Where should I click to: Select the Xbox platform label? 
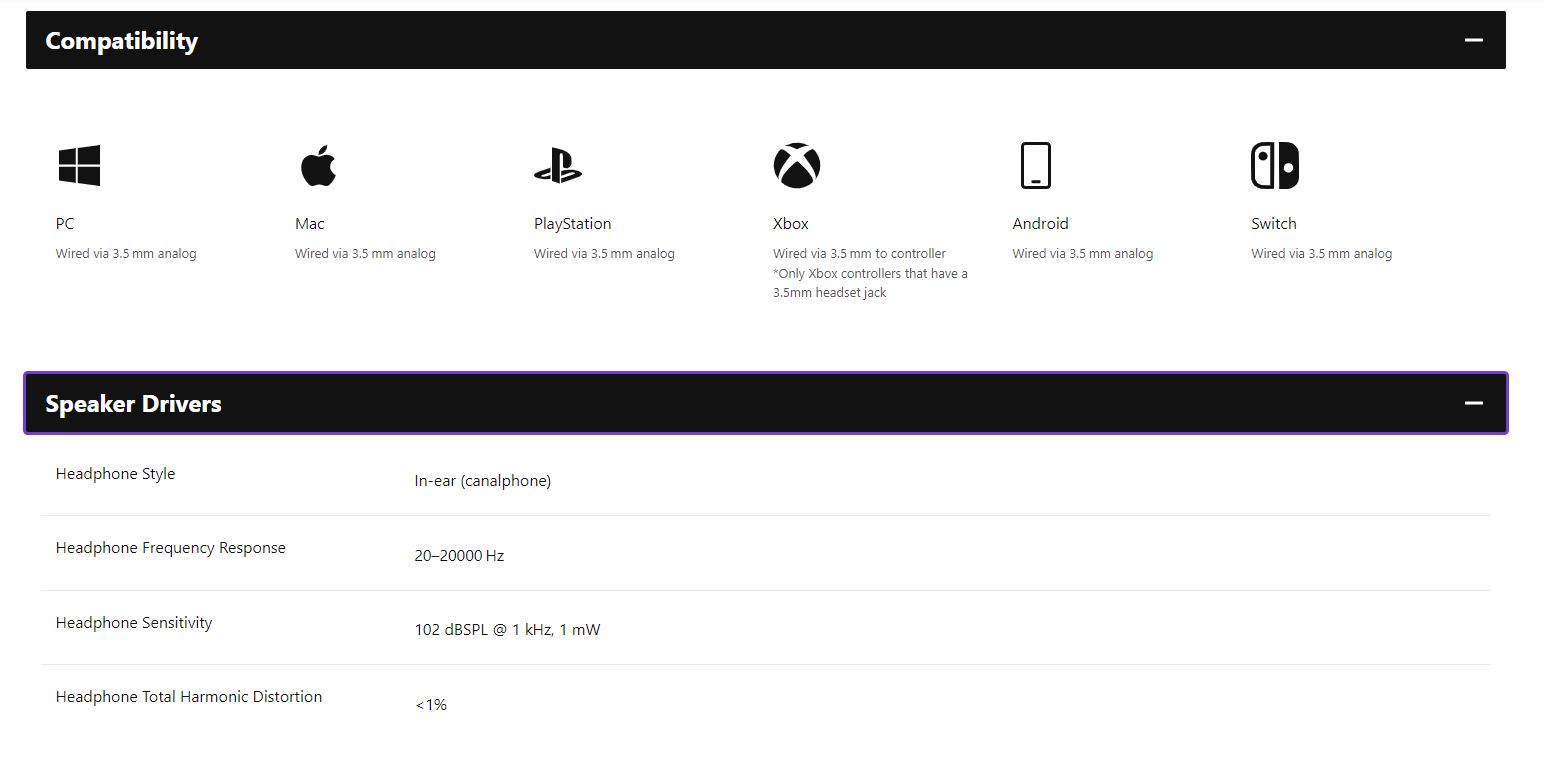coord(791,224)
